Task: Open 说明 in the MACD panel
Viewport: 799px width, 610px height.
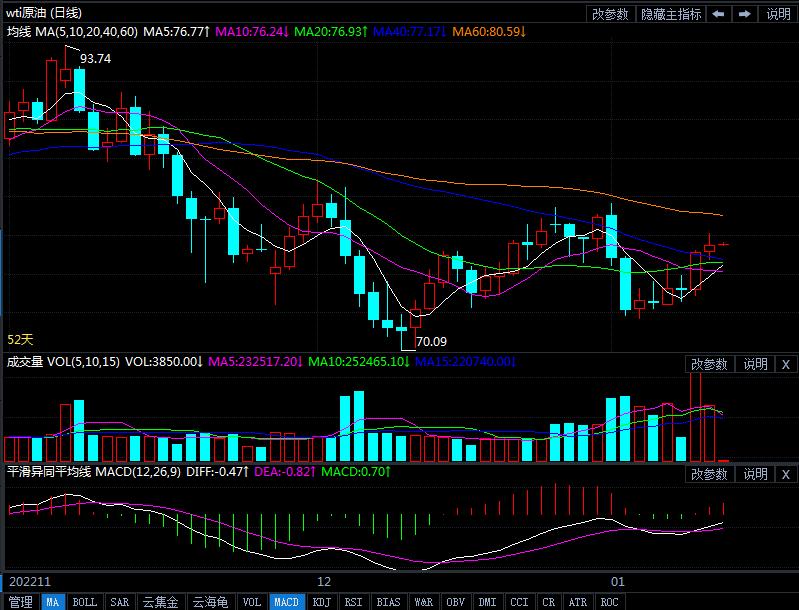Action: pos(755,474)
